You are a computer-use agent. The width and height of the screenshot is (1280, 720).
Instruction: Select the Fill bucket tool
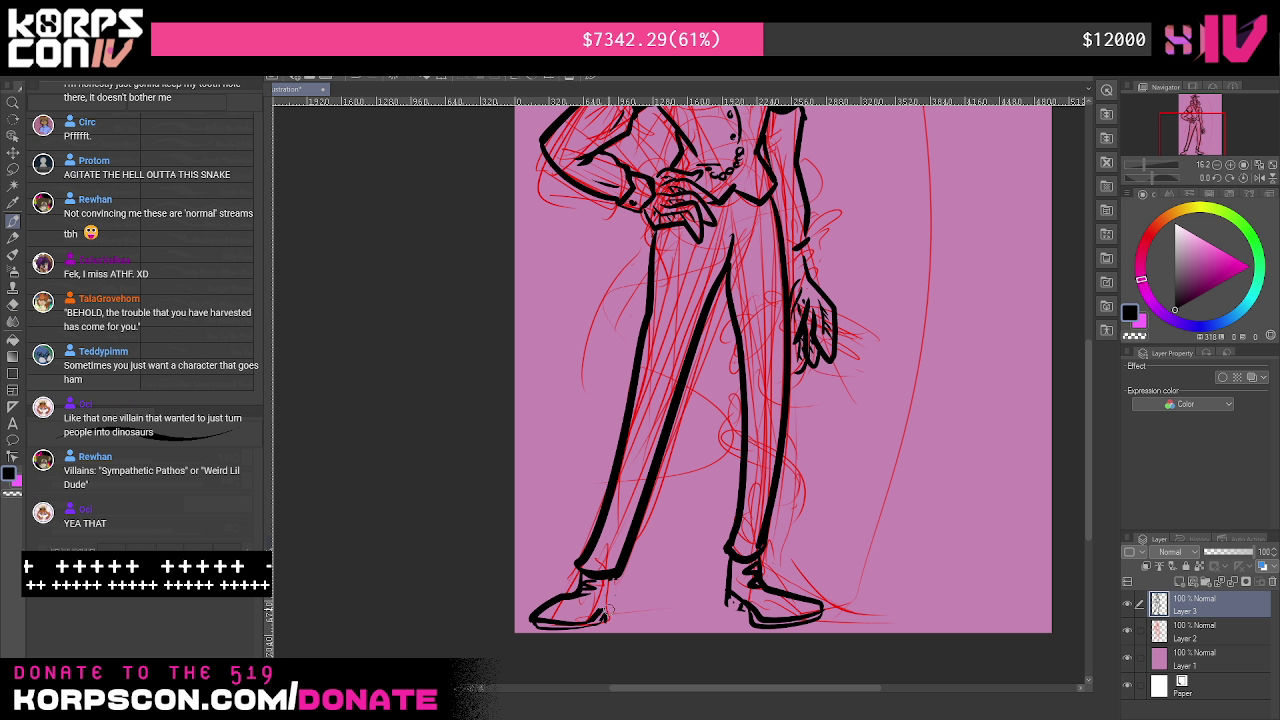(x=13, y=339)
